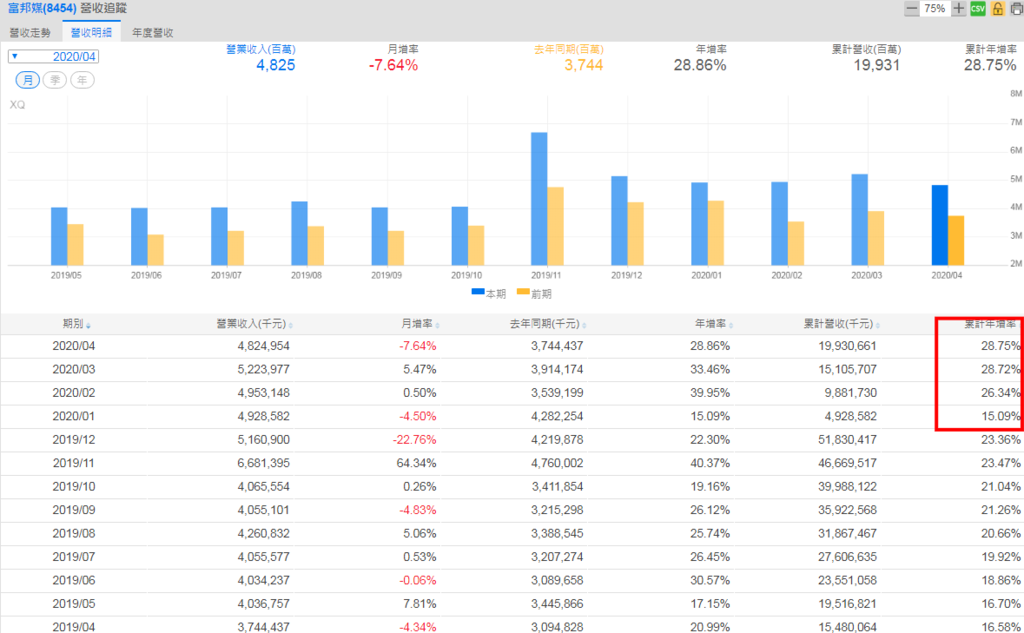Sort by the 期別 column sort arrow
Image resolution: width=1024 pixels, height=633 pixels.
88,325
